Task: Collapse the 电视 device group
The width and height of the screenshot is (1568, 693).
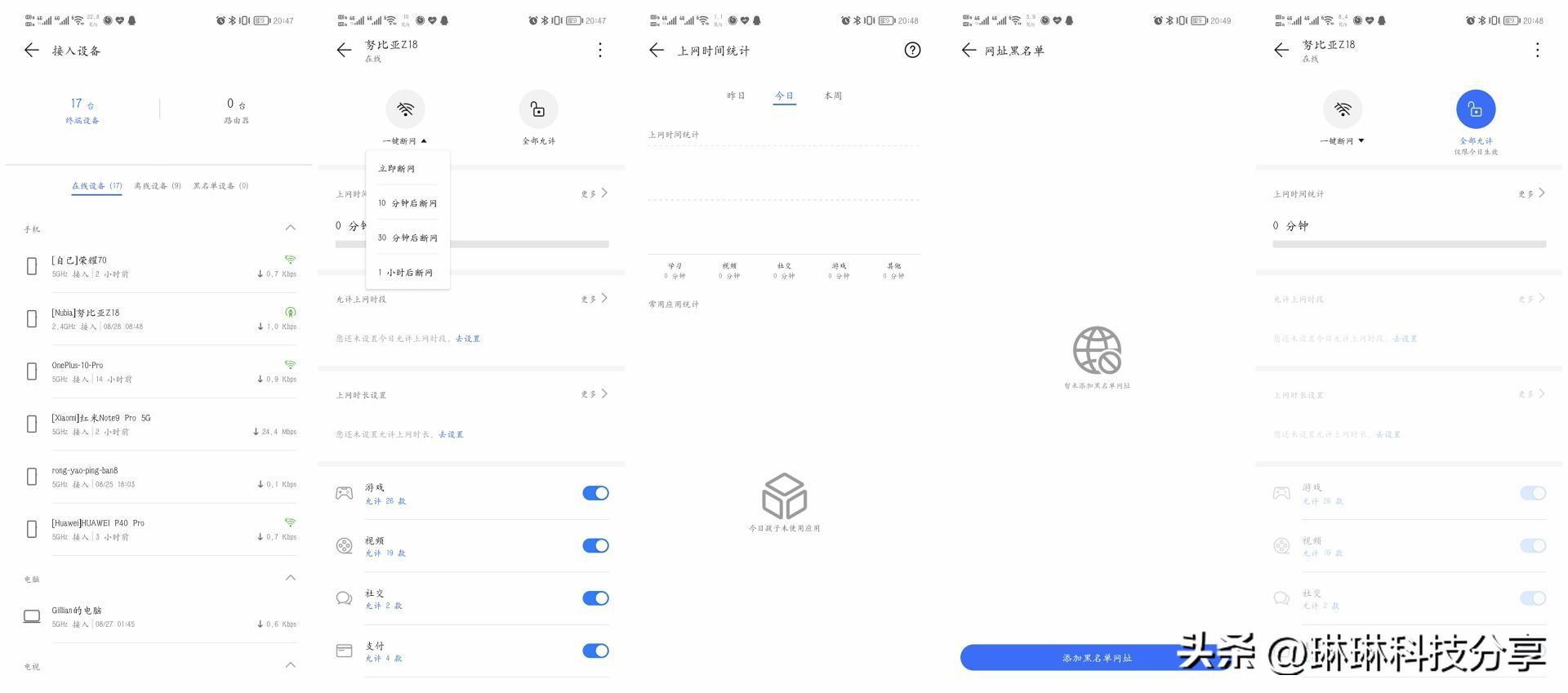Action: [x=291, y=665]
